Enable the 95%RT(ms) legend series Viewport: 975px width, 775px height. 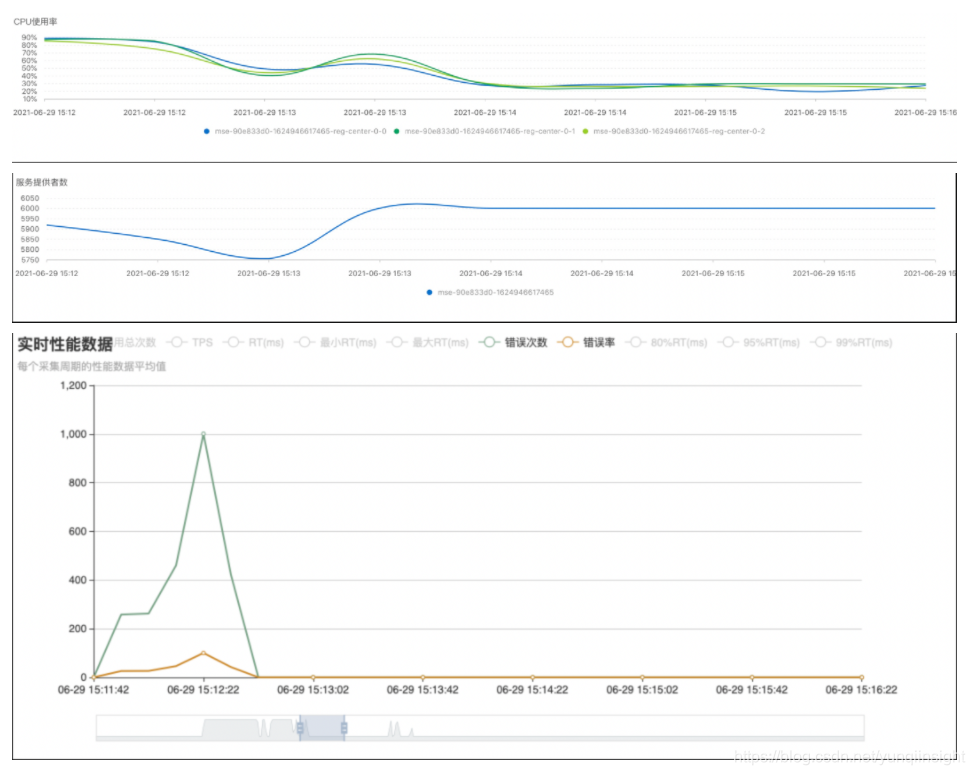pos(759,342)
